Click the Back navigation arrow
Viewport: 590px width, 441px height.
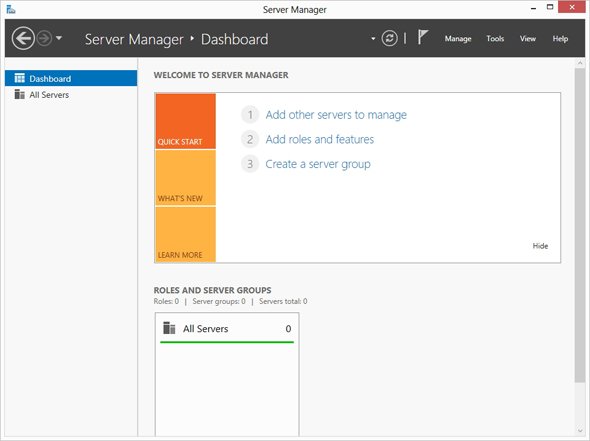[x=23, y=38]
